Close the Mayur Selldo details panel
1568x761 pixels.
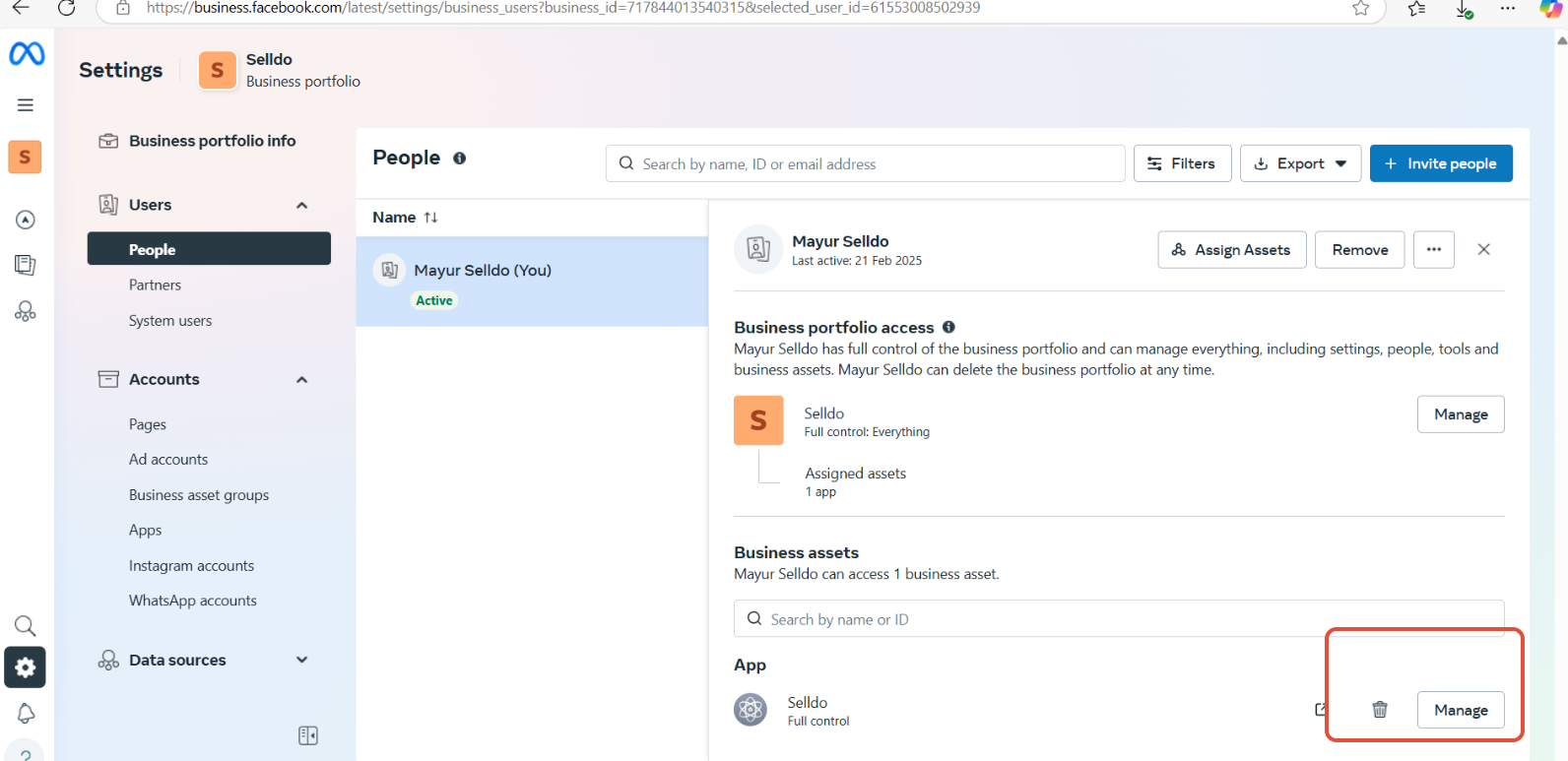[x=1483, y=250]
